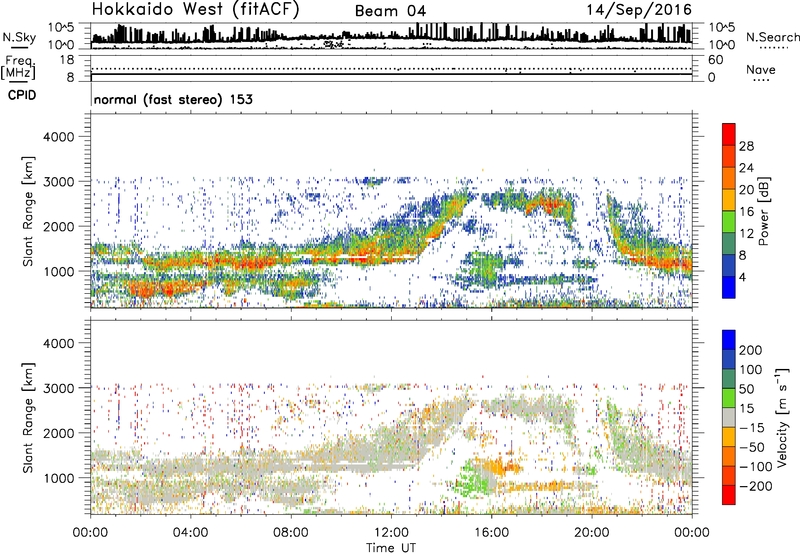Click the "Hokkaido West (fitACF)" plot title
The height and width of the screenshot is (554, 800).
coord(195,10)
